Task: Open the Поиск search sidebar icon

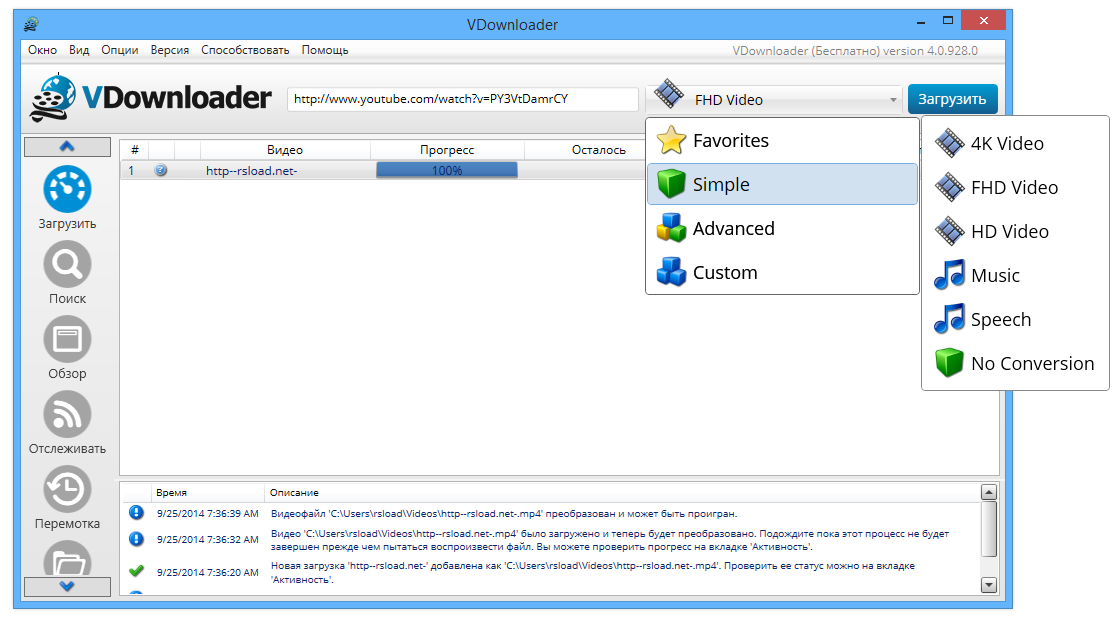Action: [67, 265]
